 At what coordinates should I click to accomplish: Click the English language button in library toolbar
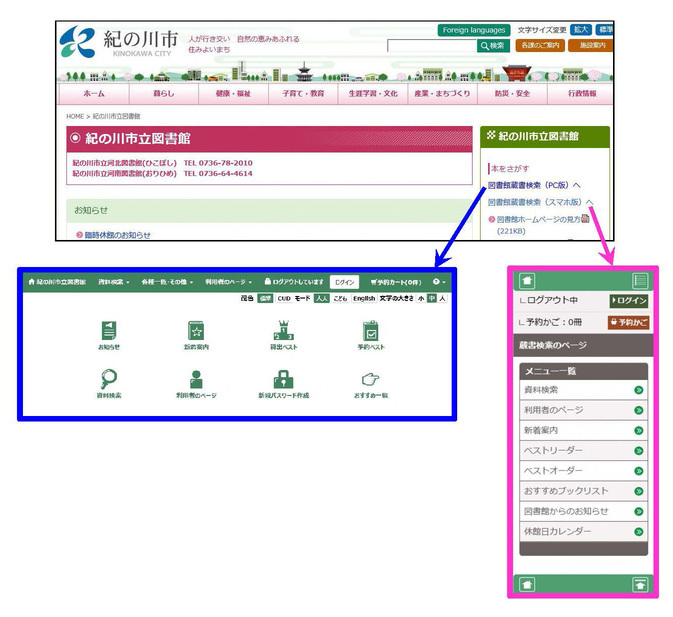coord(364,298)
